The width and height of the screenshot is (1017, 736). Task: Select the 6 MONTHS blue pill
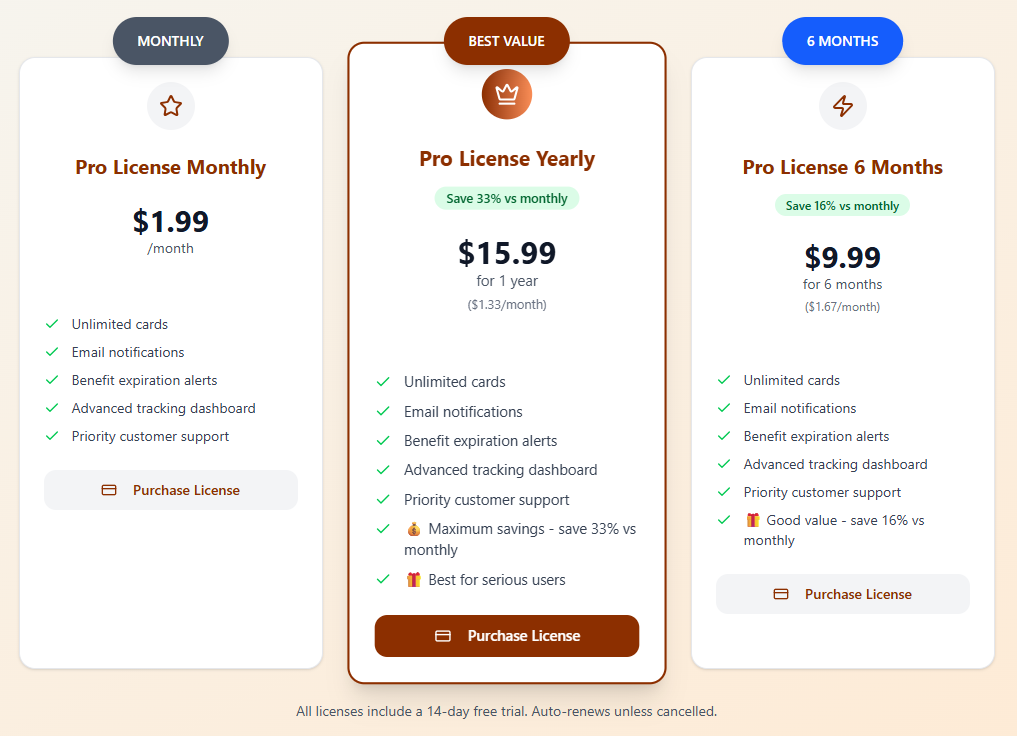tap(842, 41)
